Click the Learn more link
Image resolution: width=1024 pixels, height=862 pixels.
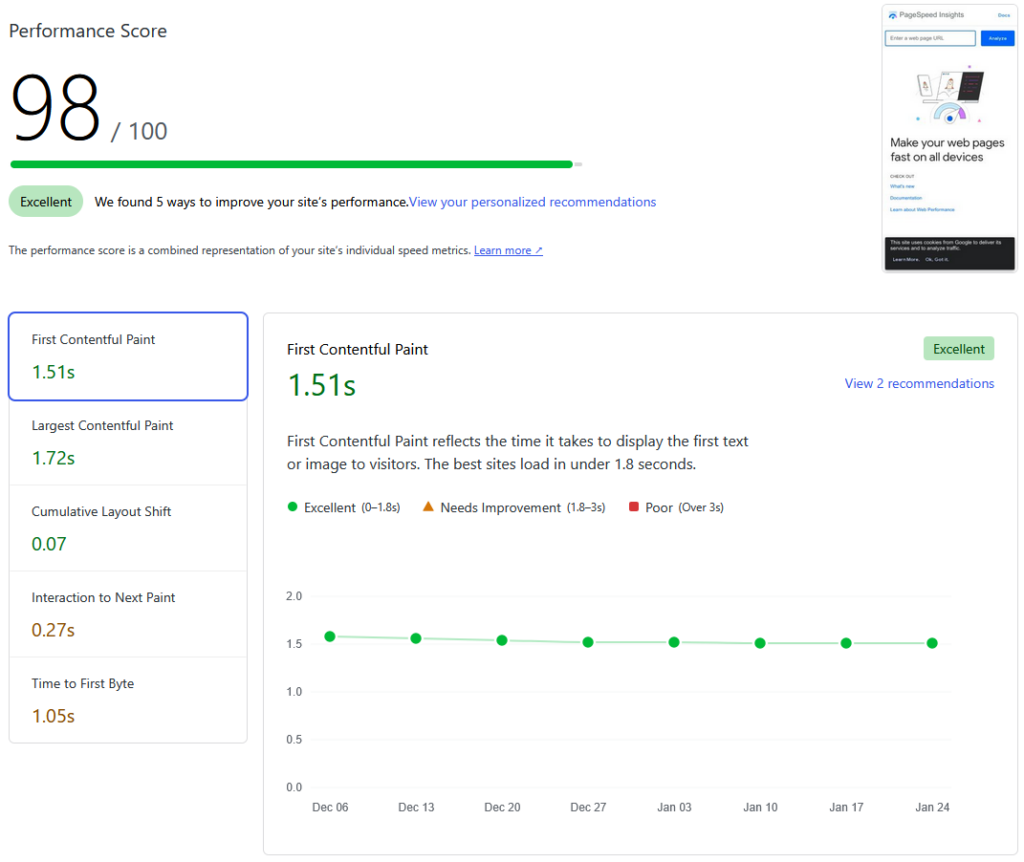pos(508,251)
